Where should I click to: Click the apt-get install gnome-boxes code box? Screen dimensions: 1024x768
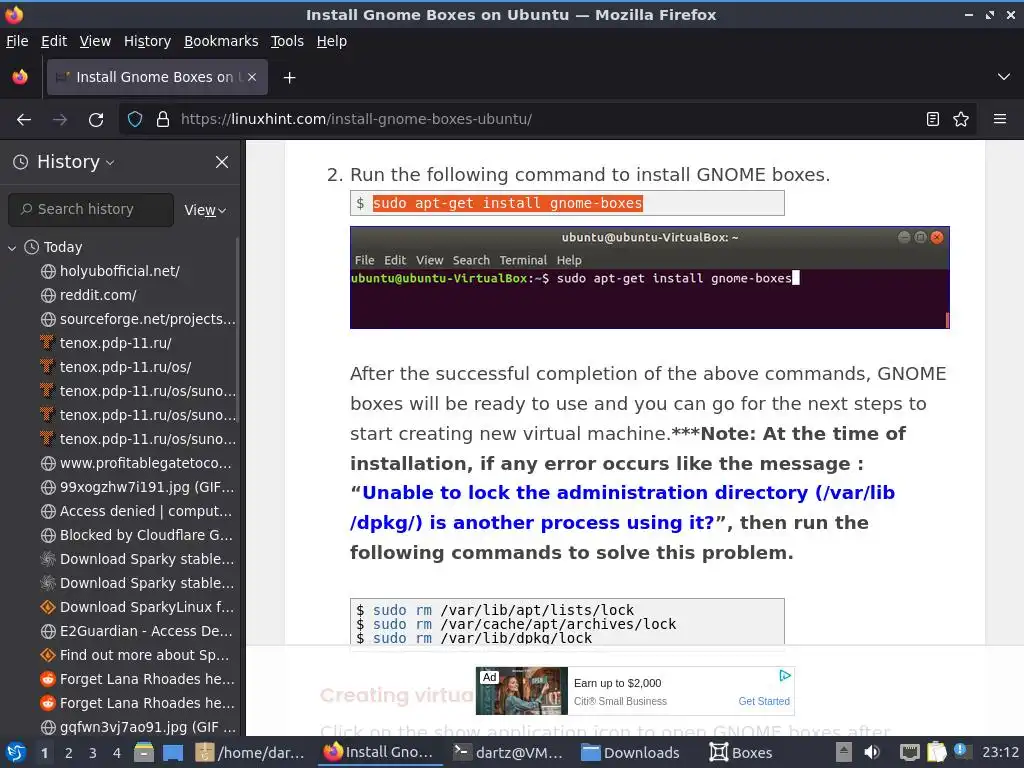click(x=567, y=203)
